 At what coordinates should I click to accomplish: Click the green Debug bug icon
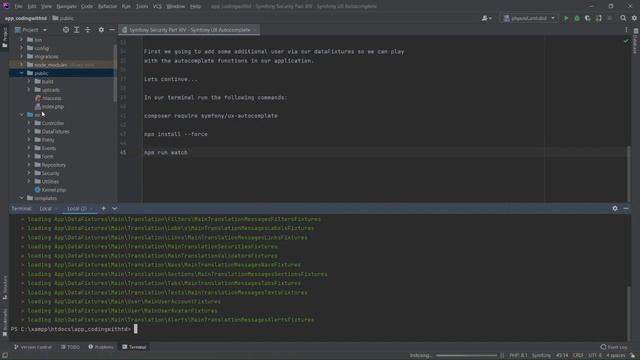[577, 18]
